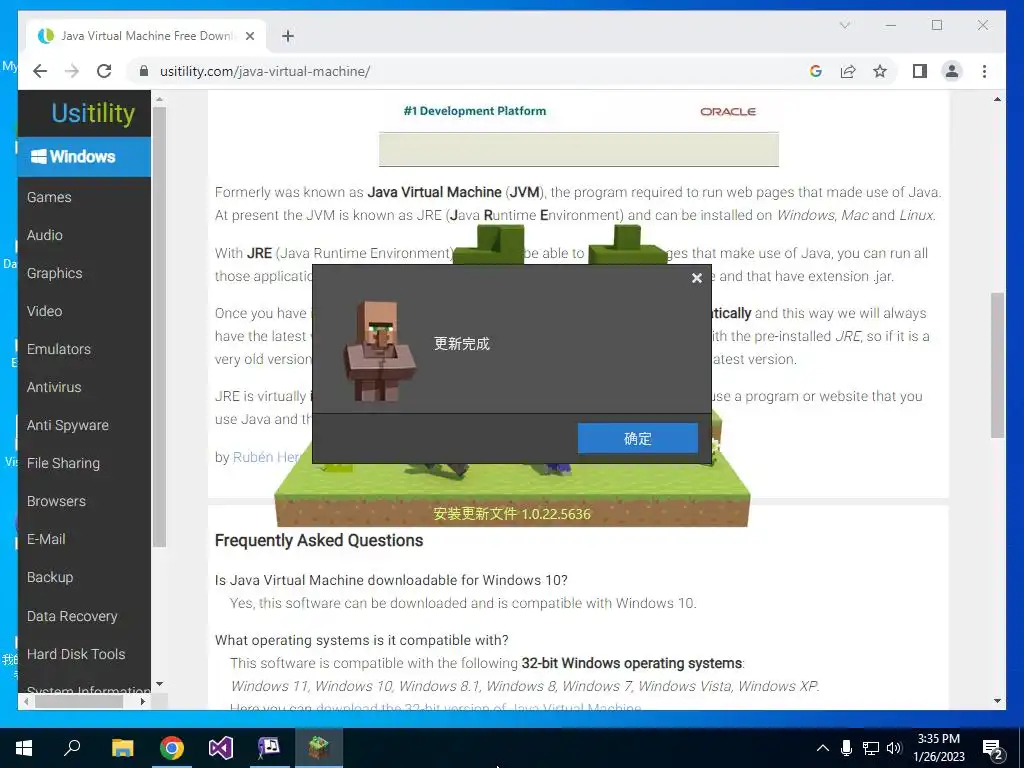This screenshot has height=768, width=1024.
Task: Select the Windows category in the sidebar
Action: click(x=84, y=157)
